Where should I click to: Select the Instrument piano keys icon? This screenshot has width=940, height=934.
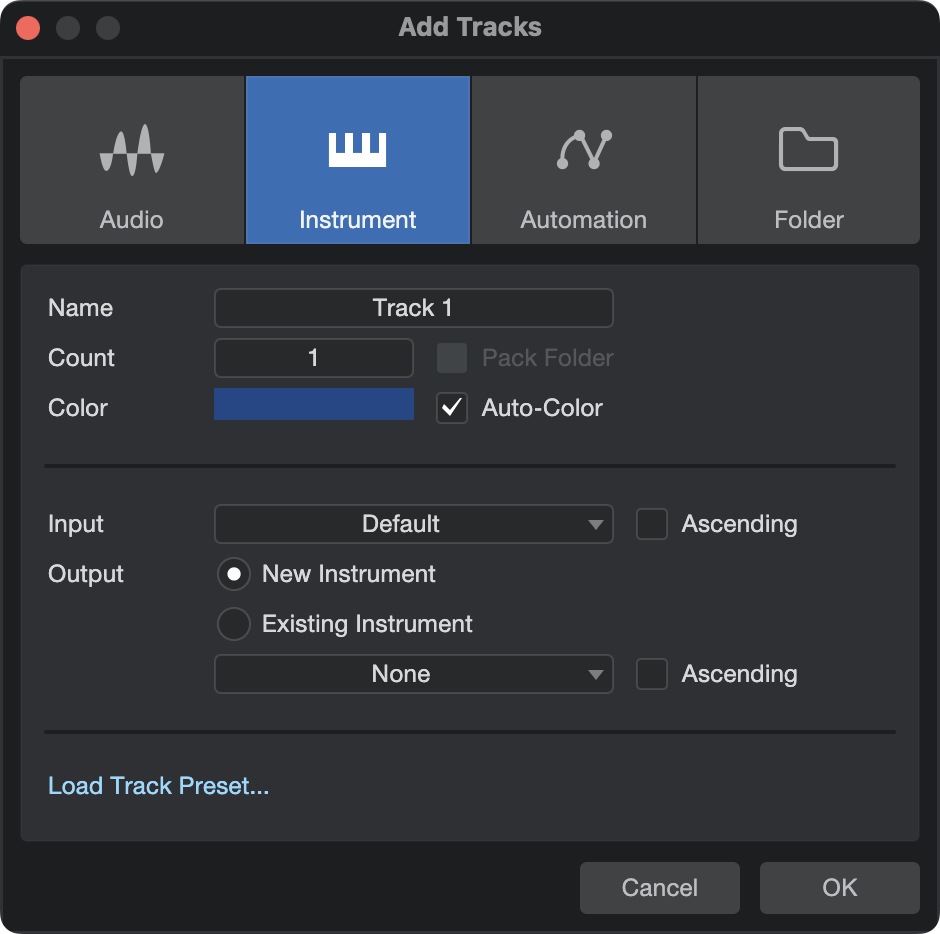point(357,149)
